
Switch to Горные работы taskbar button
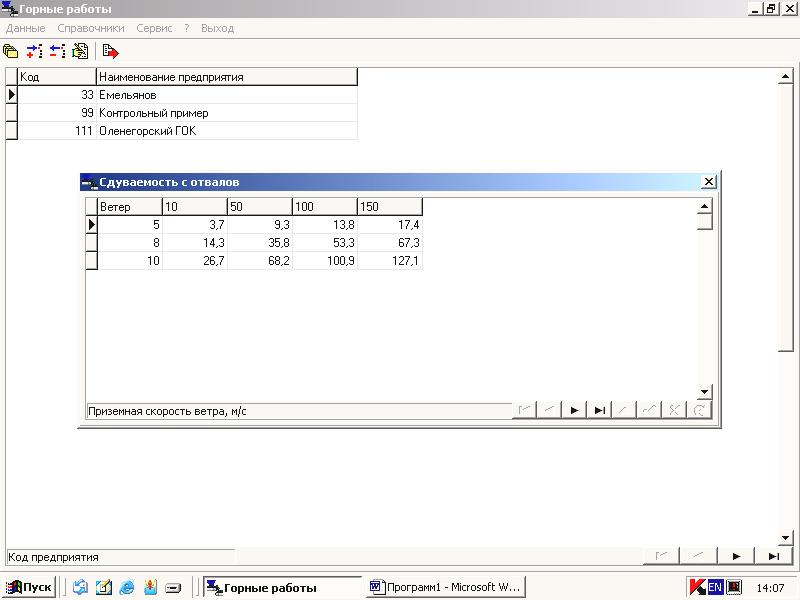click(x=282, y=587)
